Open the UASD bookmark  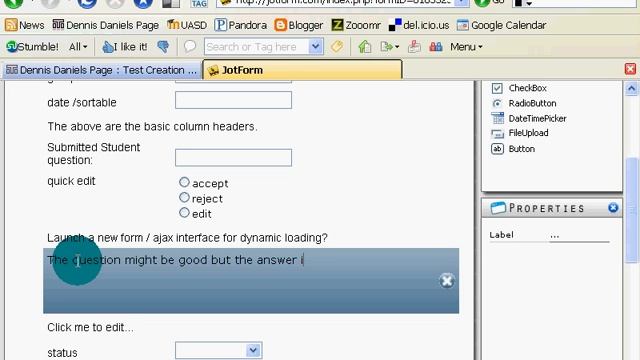click(187, 25)
